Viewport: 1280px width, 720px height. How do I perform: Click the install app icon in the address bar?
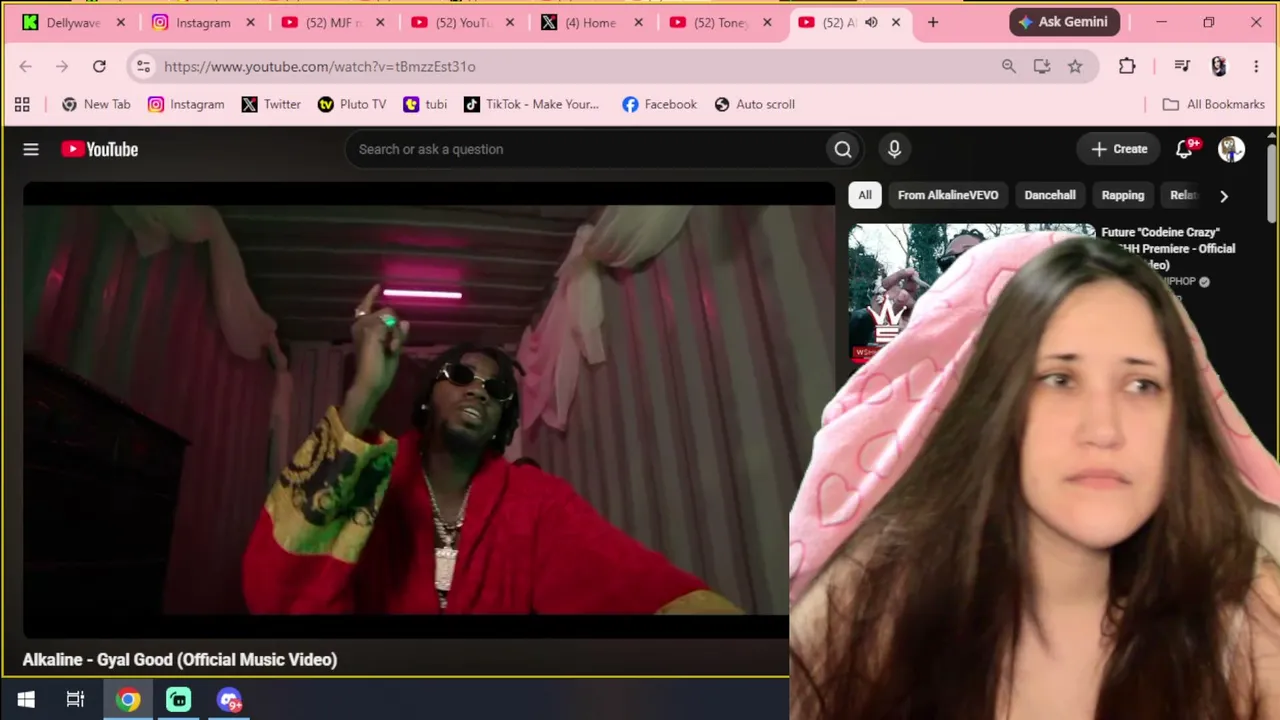[x=1042, y=66]
